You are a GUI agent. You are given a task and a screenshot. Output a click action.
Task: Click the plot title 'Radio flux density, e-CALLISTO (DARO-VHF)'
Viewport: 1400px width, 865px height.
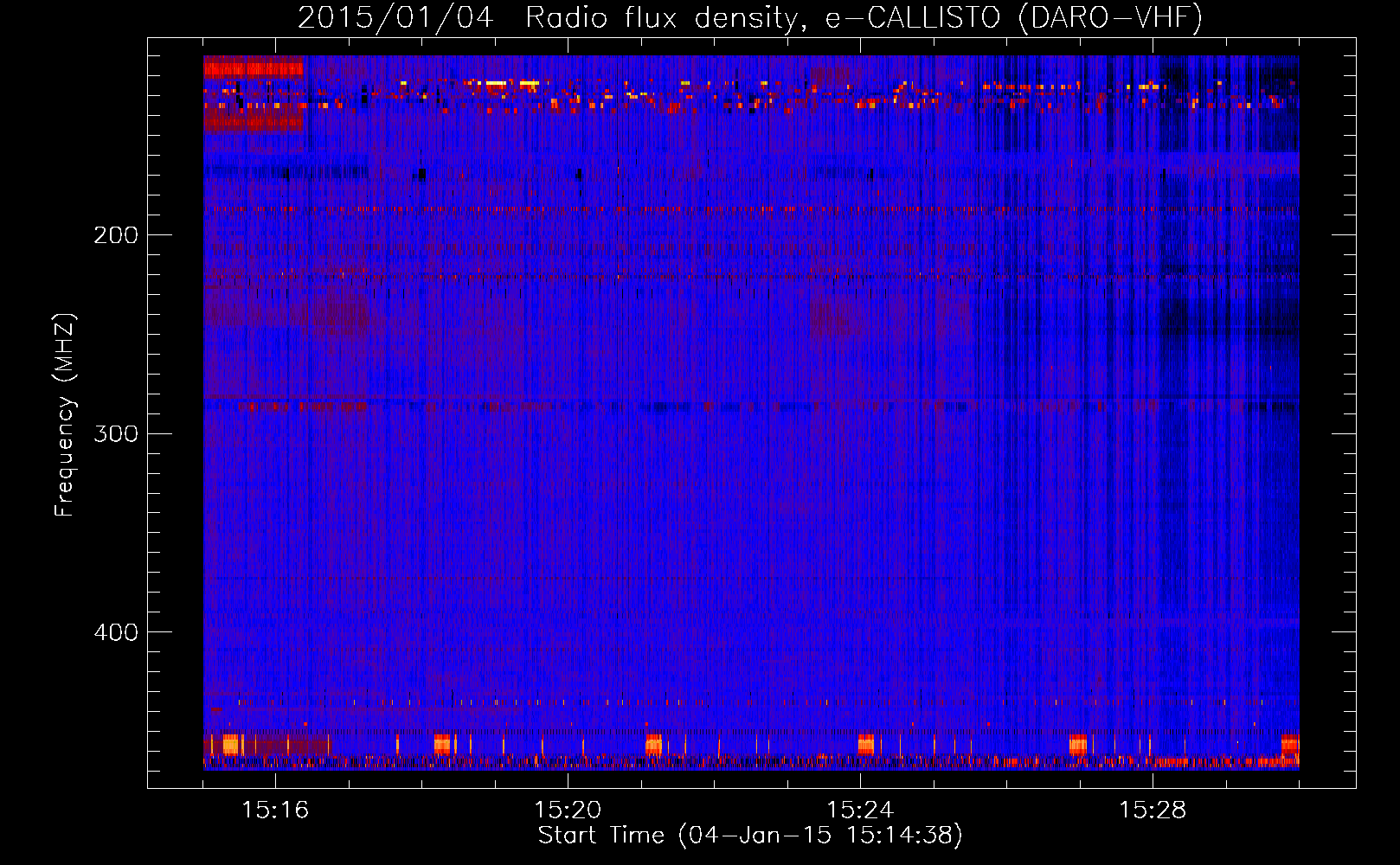pos(864,18)
